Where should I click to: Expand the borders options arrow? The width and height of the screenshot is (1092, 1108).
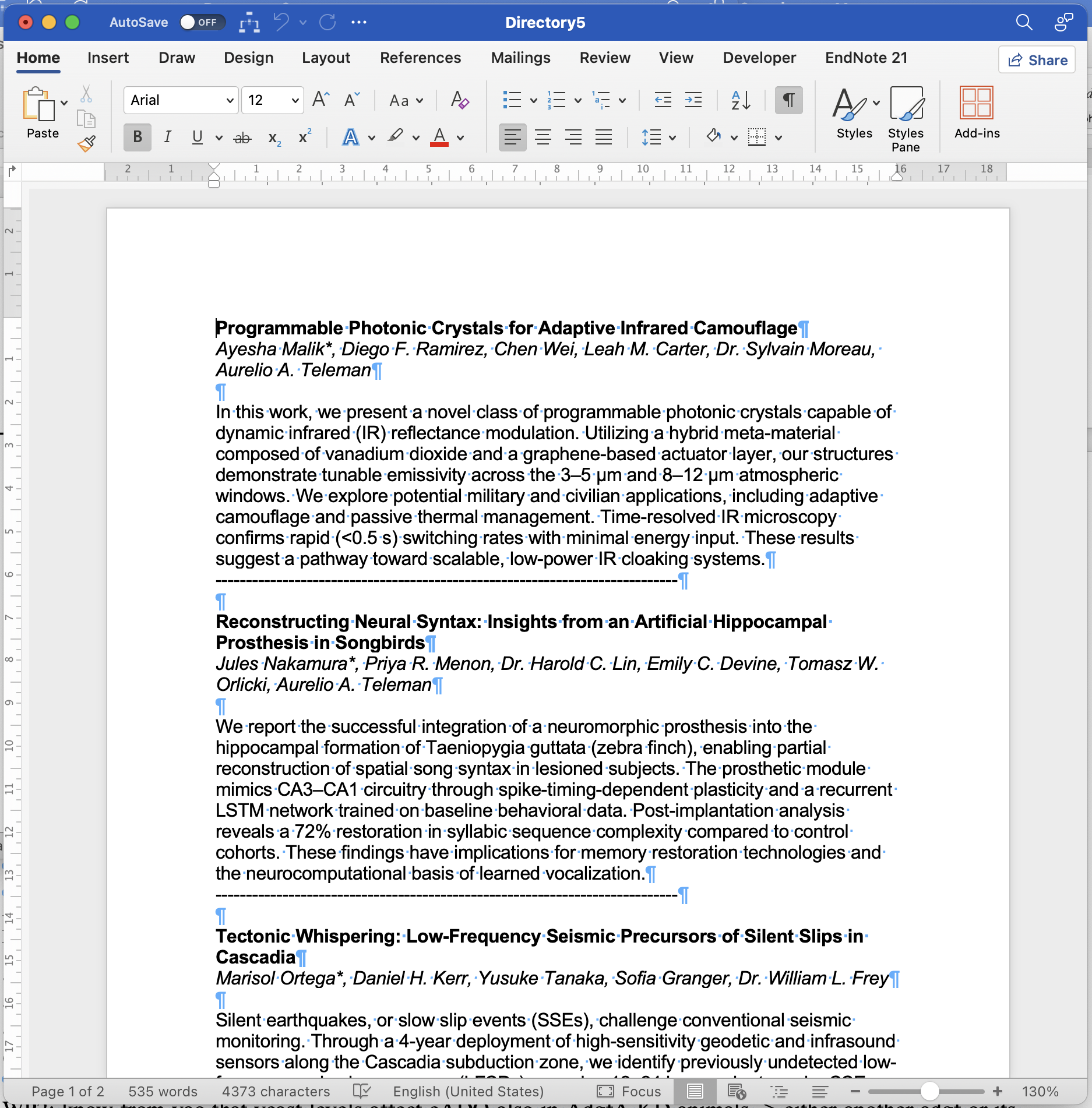pos(779,138)
